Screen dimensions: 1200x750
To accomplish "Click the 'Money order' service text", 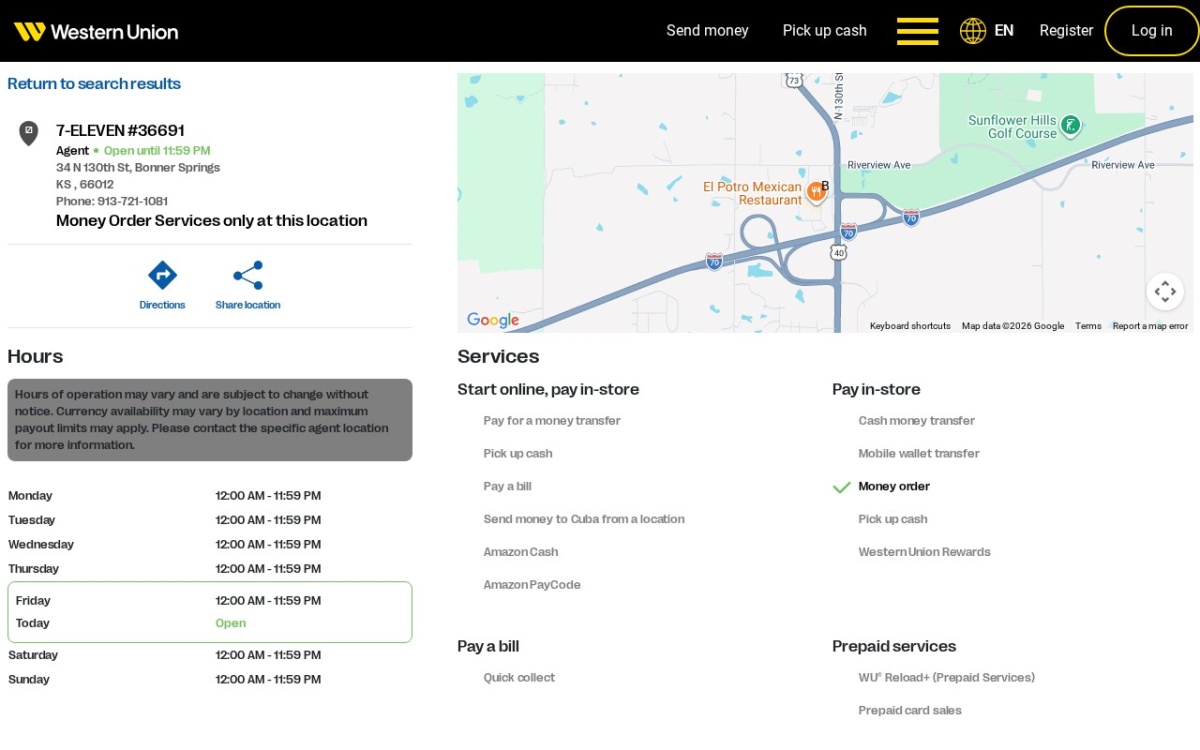I will point(894,487).
